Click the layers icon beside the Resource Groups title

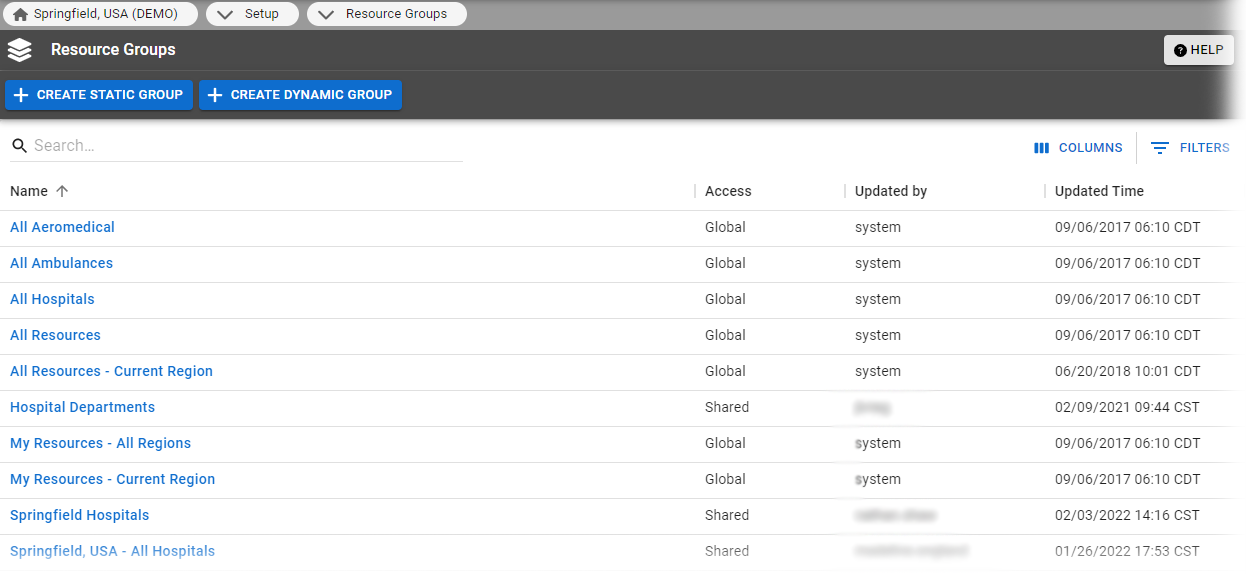click(19, 49)
